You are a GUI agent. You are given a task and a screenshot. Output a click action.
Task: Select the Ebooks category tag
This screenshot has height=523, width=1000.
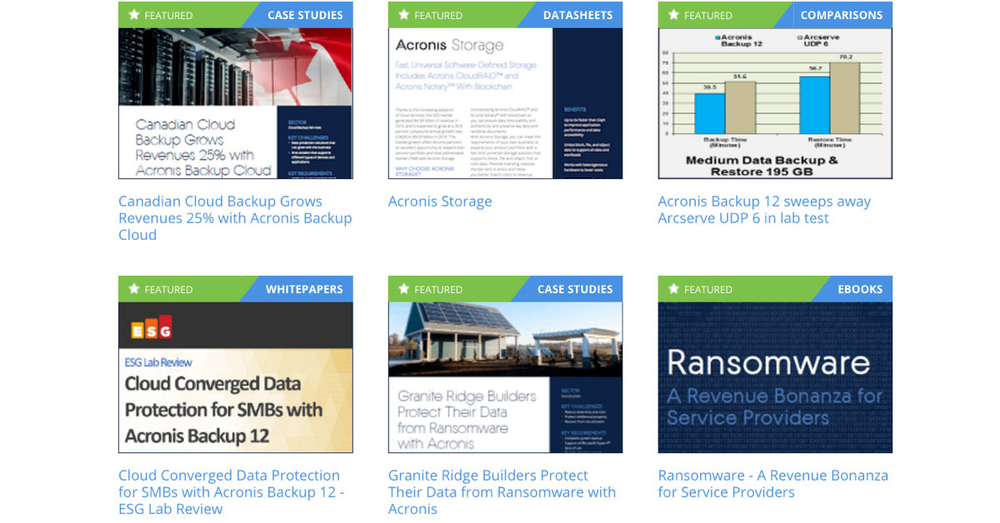(860, 289)
